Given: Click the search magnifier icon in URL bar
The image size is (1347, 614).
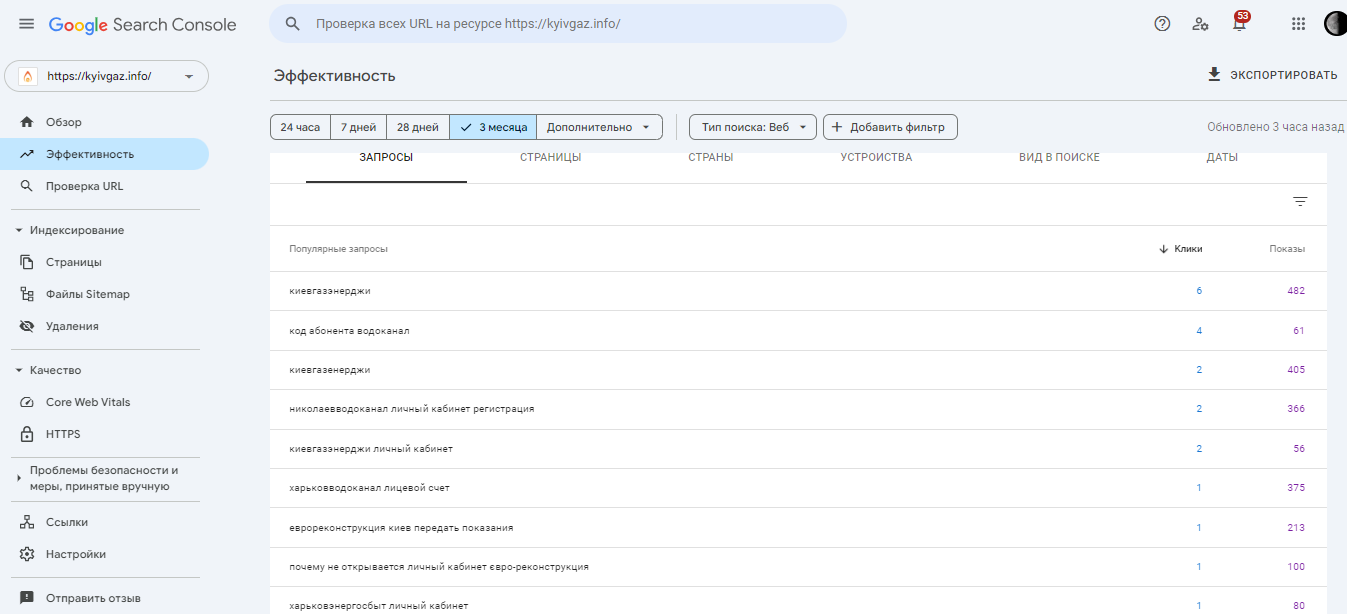Looking at the screenshot, I should click(x=293, y=24).
